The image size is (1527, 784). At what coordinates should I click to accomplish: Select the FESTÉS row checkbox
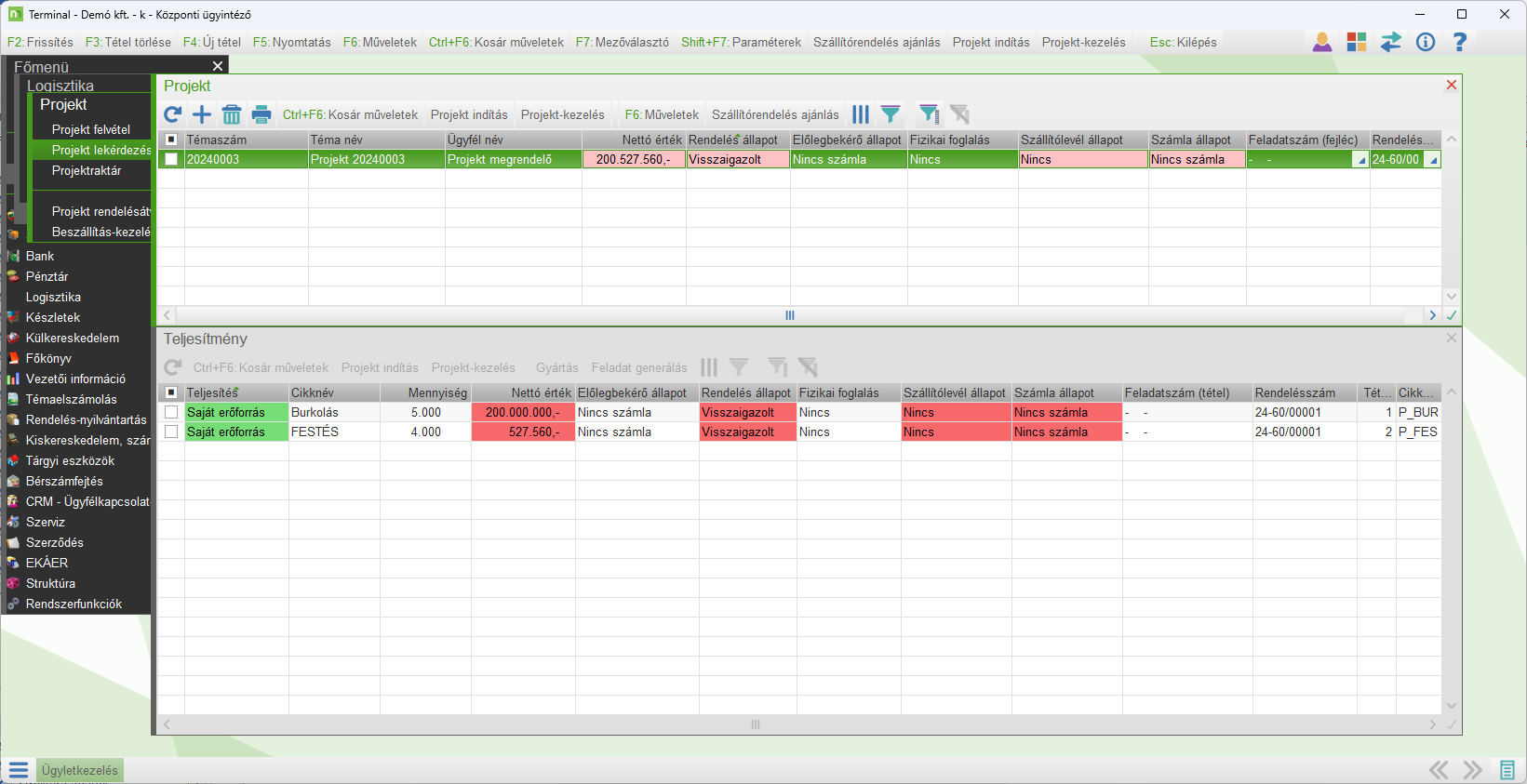(x=171, y=432)
